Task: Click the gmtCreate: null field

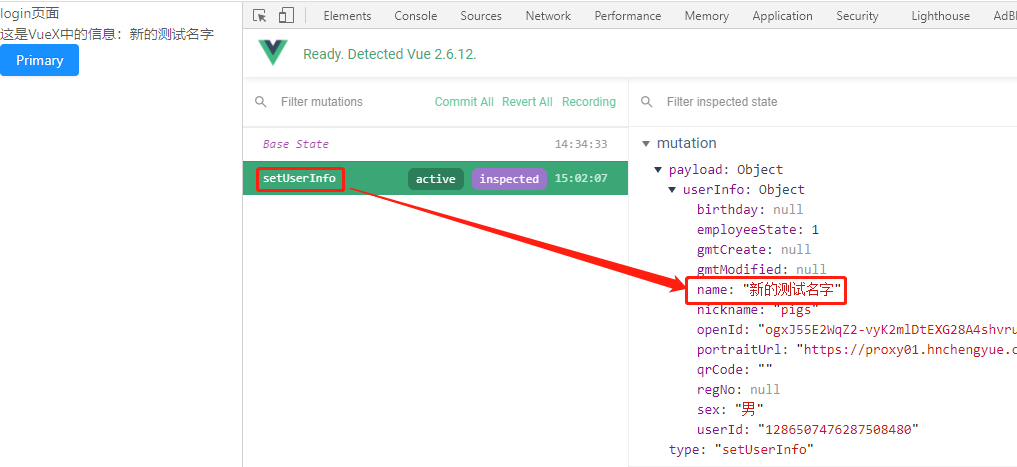Action: click(754, 250)
